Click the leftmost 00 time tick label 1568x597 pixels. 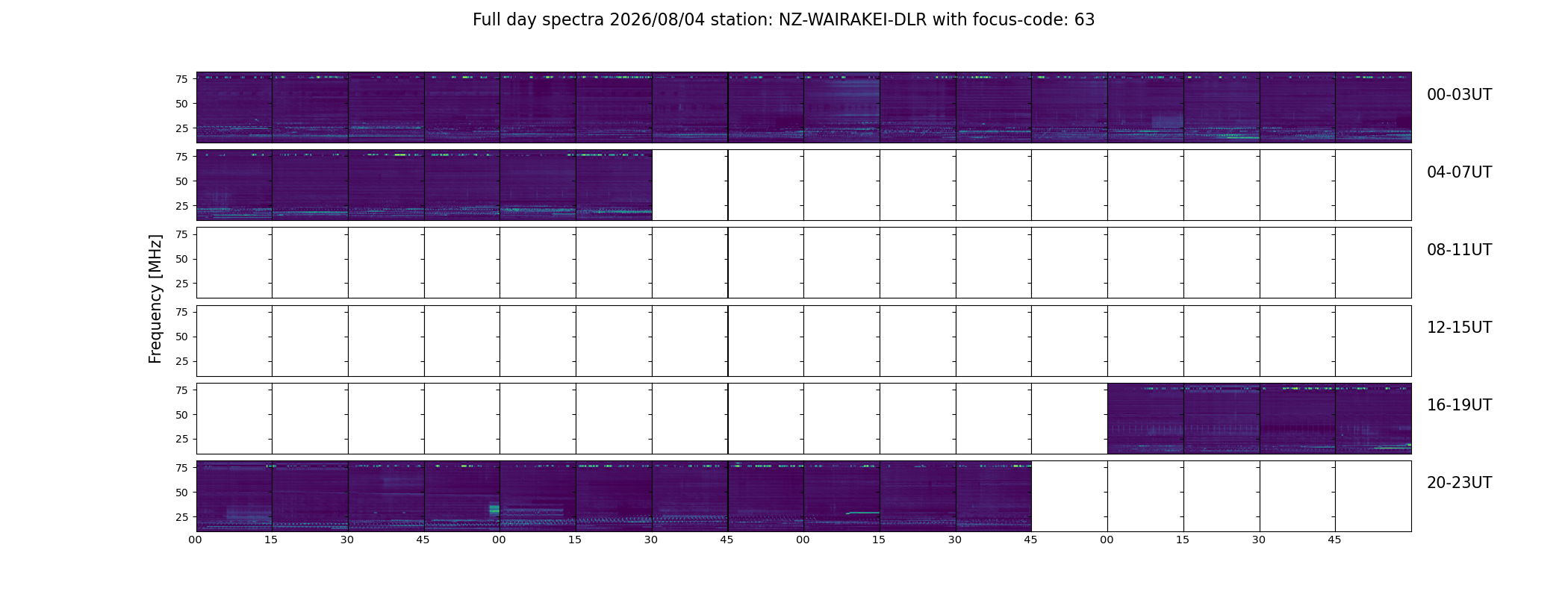(196, 540)
